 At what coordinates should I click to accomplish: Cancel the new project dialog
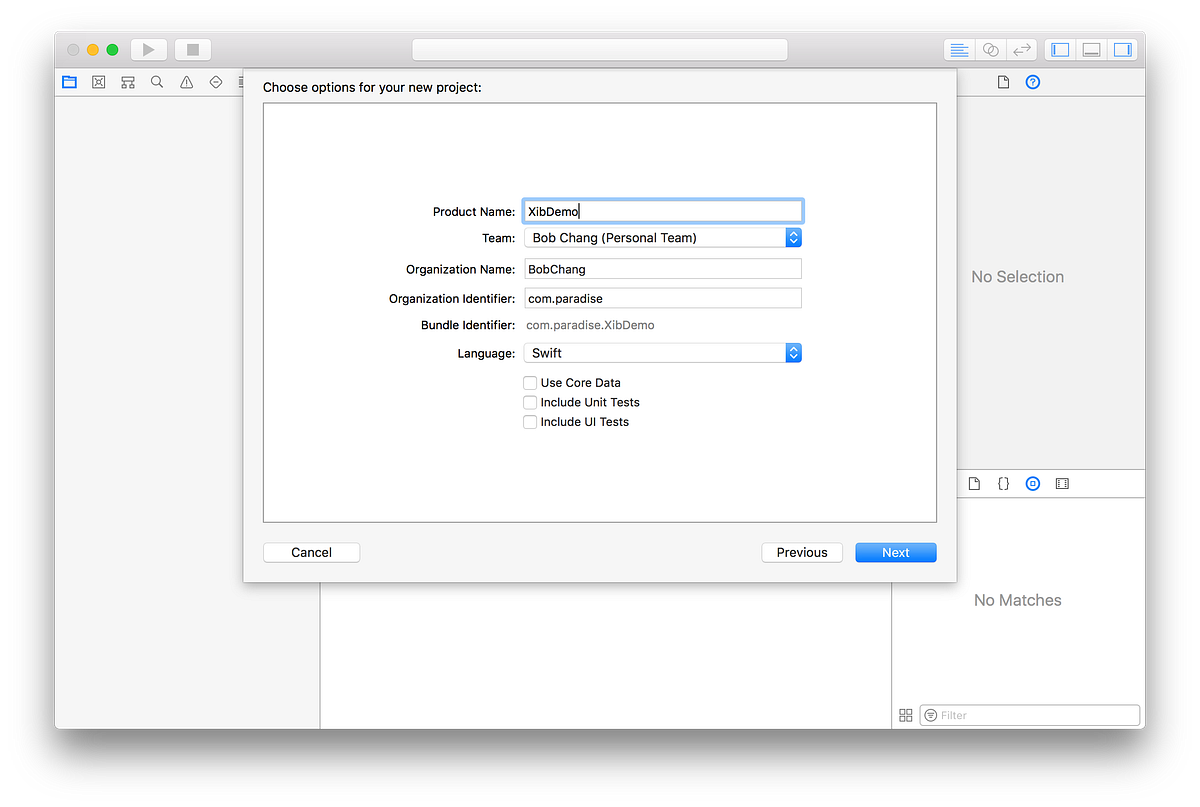pyautogui.click(x=311, y=552)
